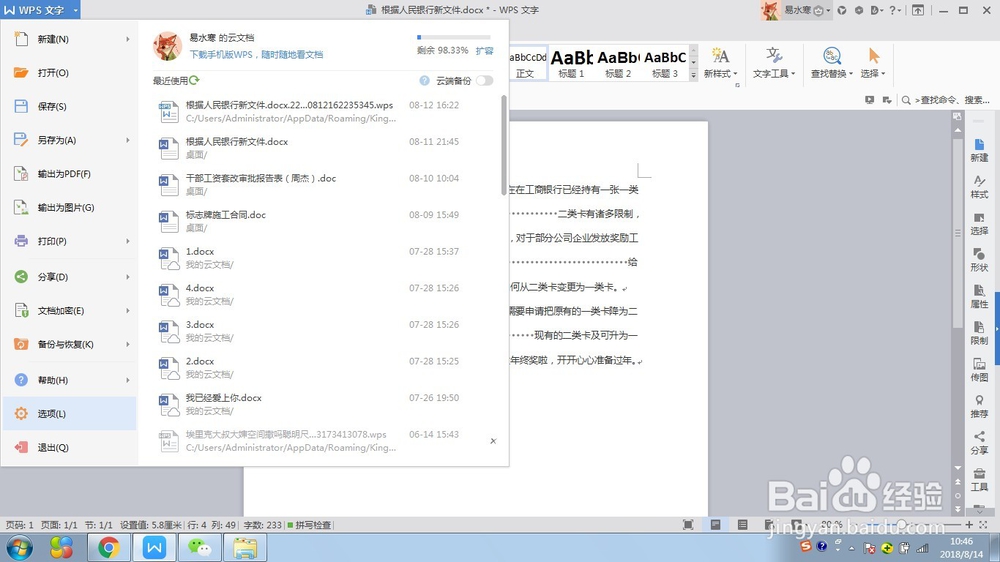Open 文档加密(E) entry
The height and width of the screenshot is (562, 1000).
[69, 311]
